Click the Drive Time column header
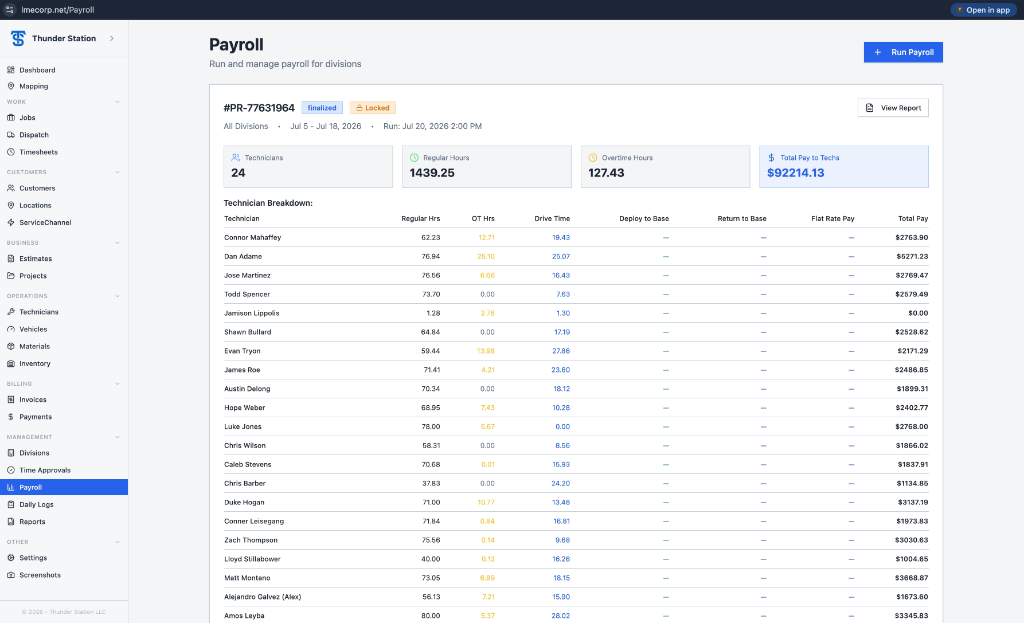The image size is (1024, 623). coord(552,219)
